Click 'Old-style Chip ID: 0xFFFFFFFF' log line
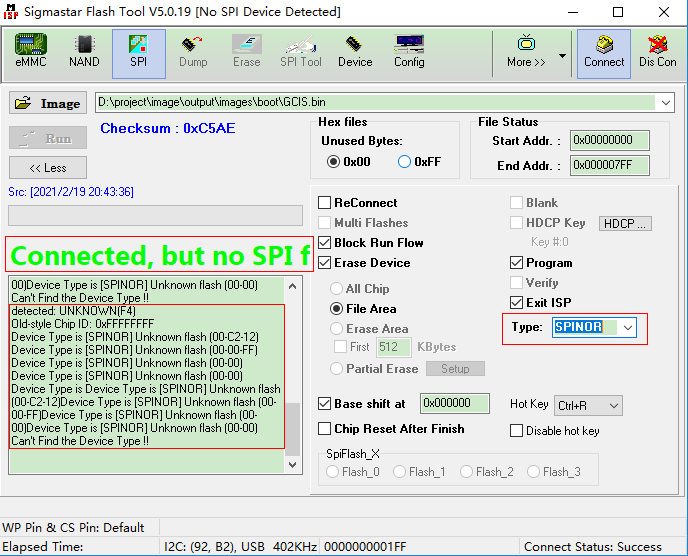This screenshot has width=688, height=556. [x=82, y=324]
